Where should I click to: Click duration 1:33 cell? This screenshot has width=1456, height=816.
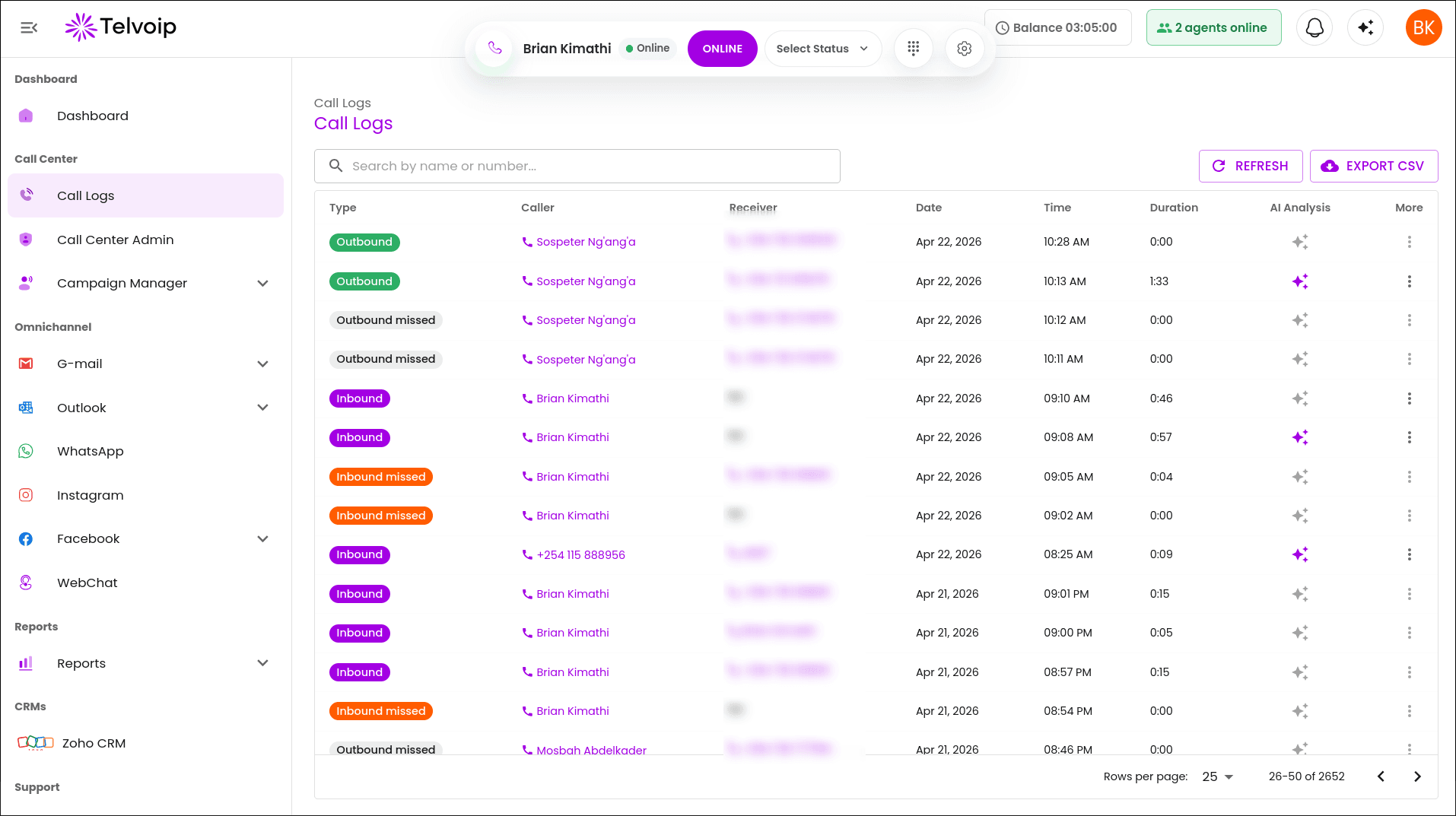pos(1159,281)
